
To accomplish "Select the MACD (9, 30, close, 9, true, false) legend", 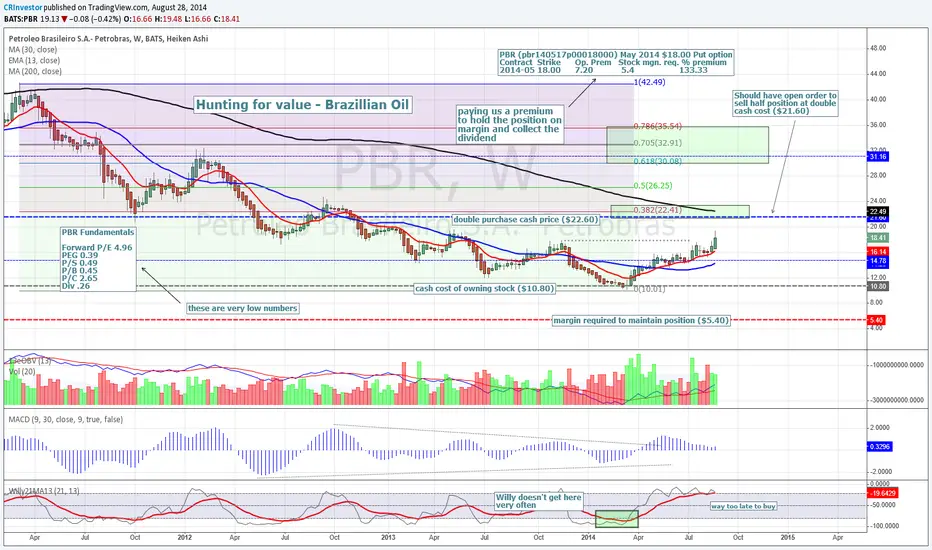I will (x=65, y=419).
